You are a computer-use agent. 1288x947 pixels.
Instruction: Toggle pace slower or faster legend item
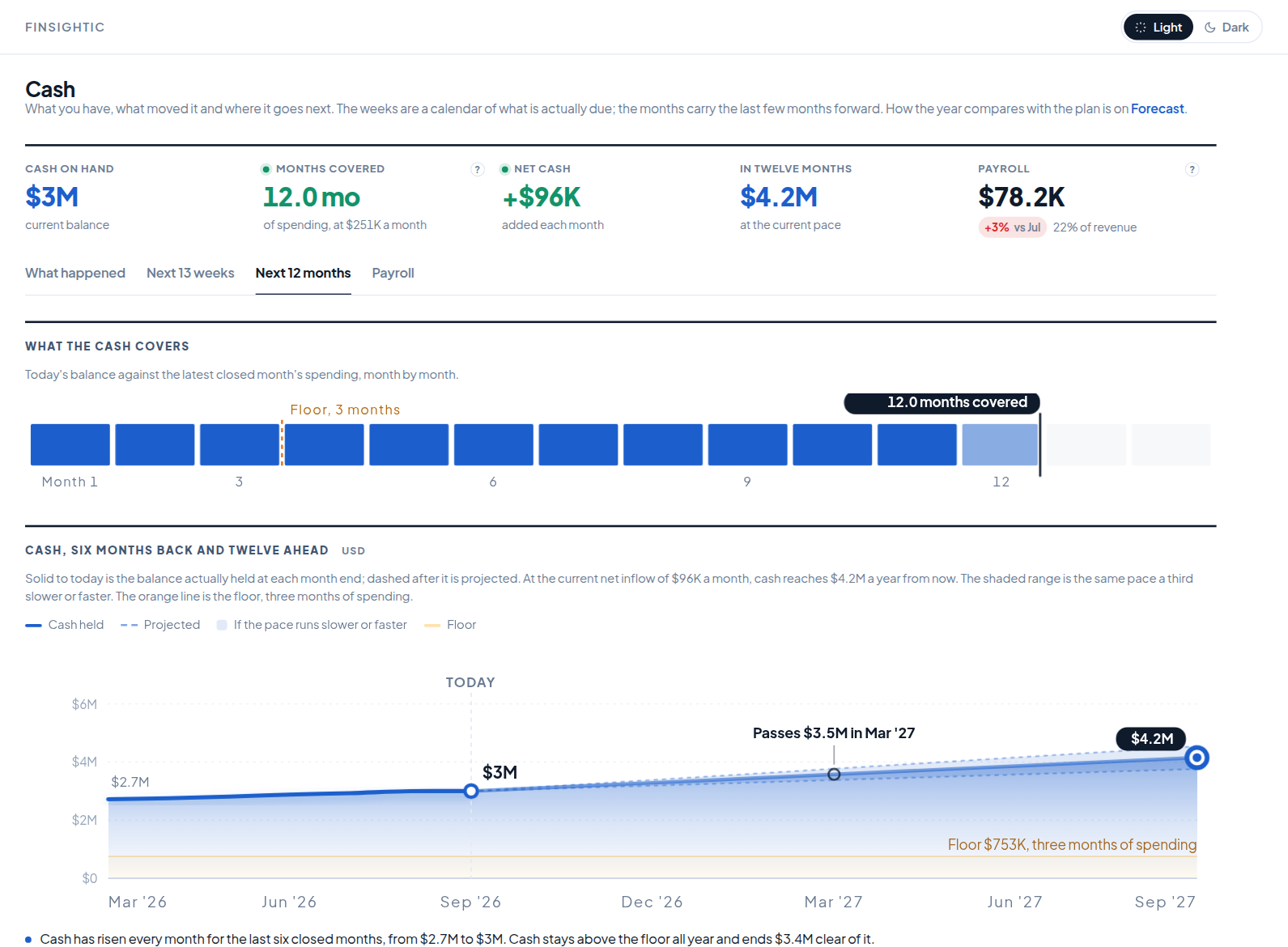(312, 625)
